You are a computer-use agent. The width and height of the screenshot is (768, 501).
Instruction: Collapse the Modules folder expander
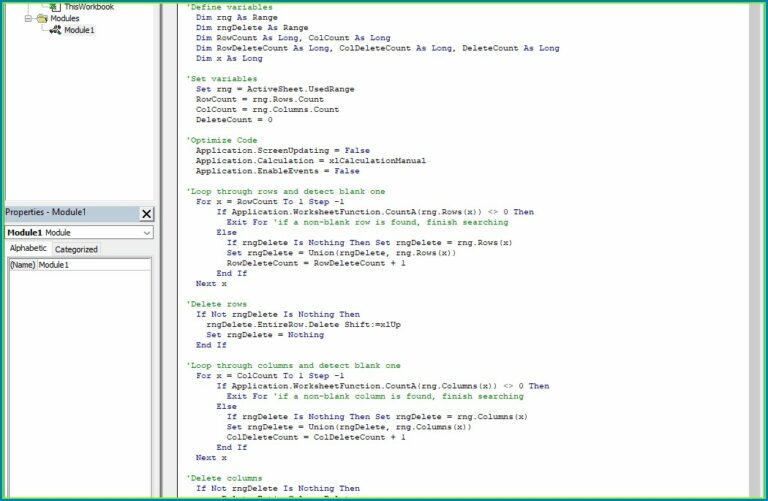point(28,19)
